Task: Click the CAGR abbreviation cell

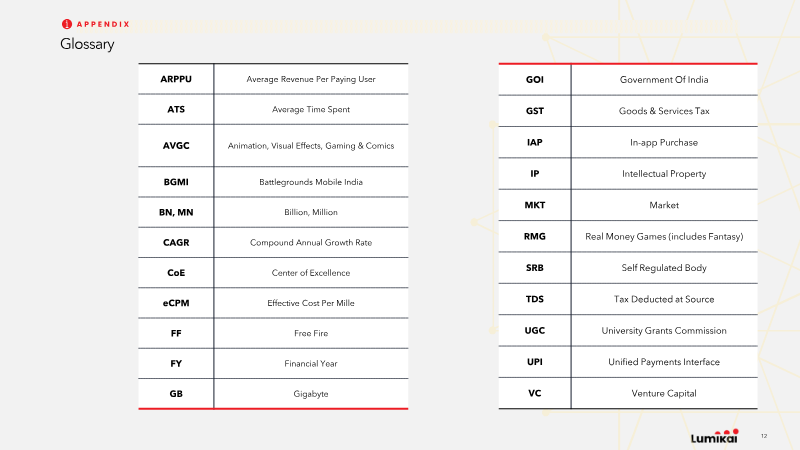Action: [176, 242]
